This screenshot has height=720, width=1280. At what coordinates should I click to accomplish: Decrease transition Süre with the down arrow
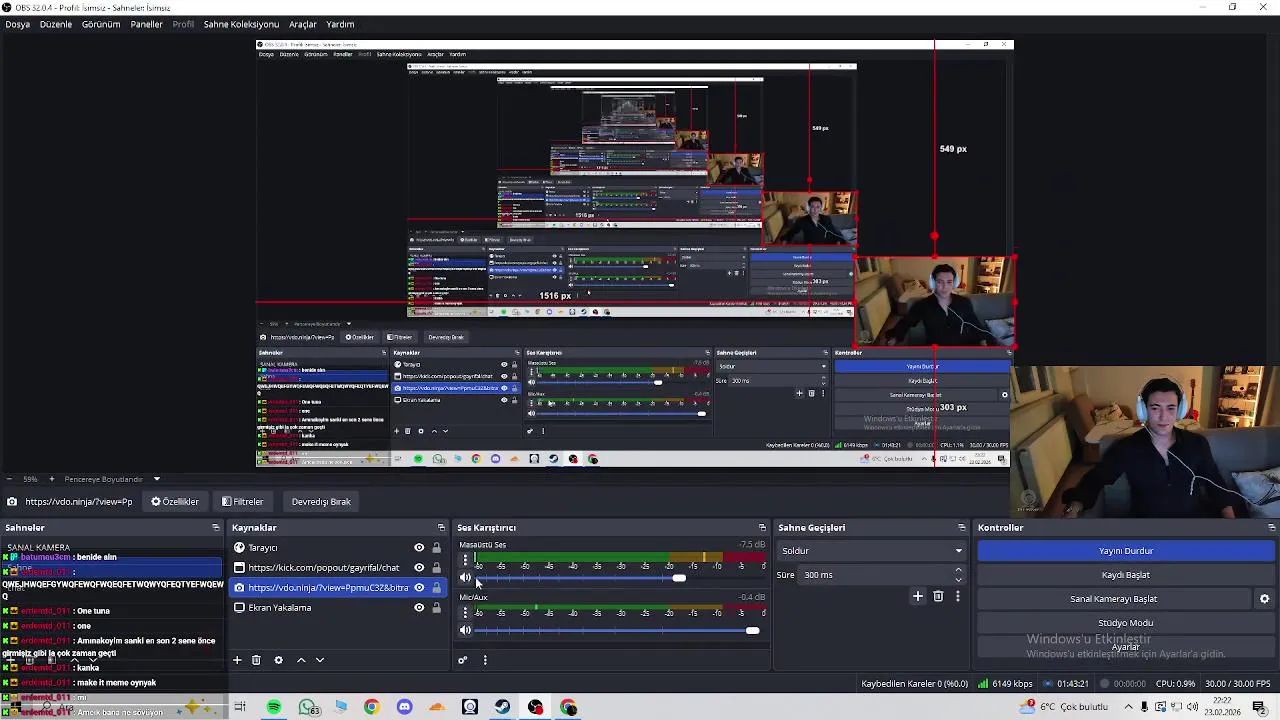pyautogui.click(x=958, y=579)
